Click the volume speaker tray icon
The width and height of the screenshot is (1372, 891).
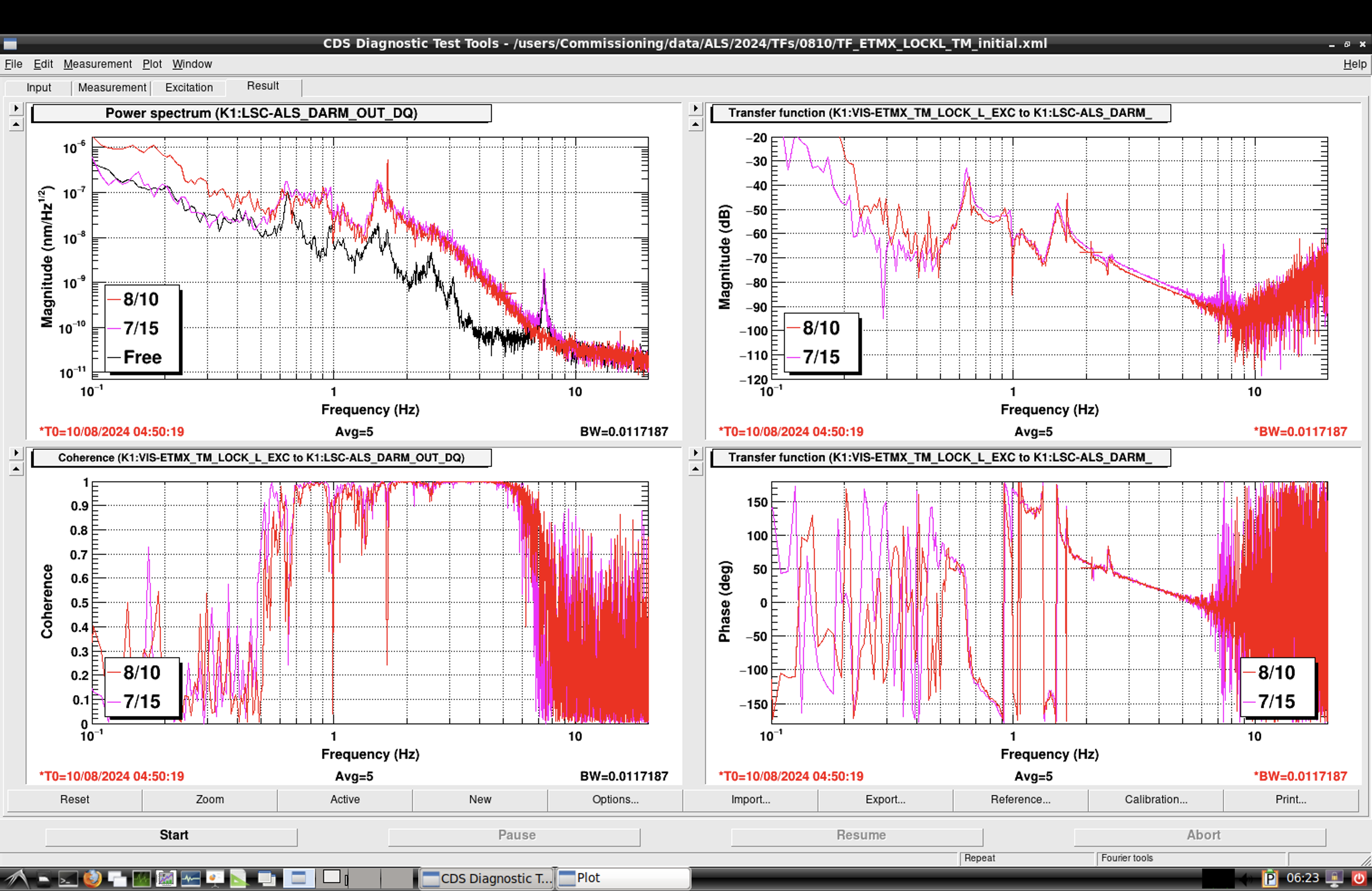[1246, 879]
